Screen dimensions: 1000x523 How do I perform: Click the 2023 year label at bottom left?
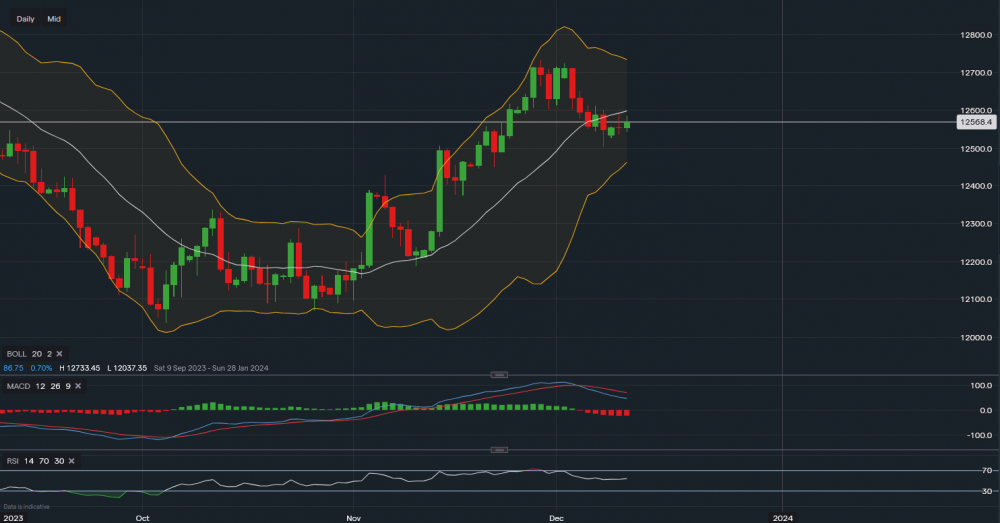pyautogui.click(x=12, y=518)
